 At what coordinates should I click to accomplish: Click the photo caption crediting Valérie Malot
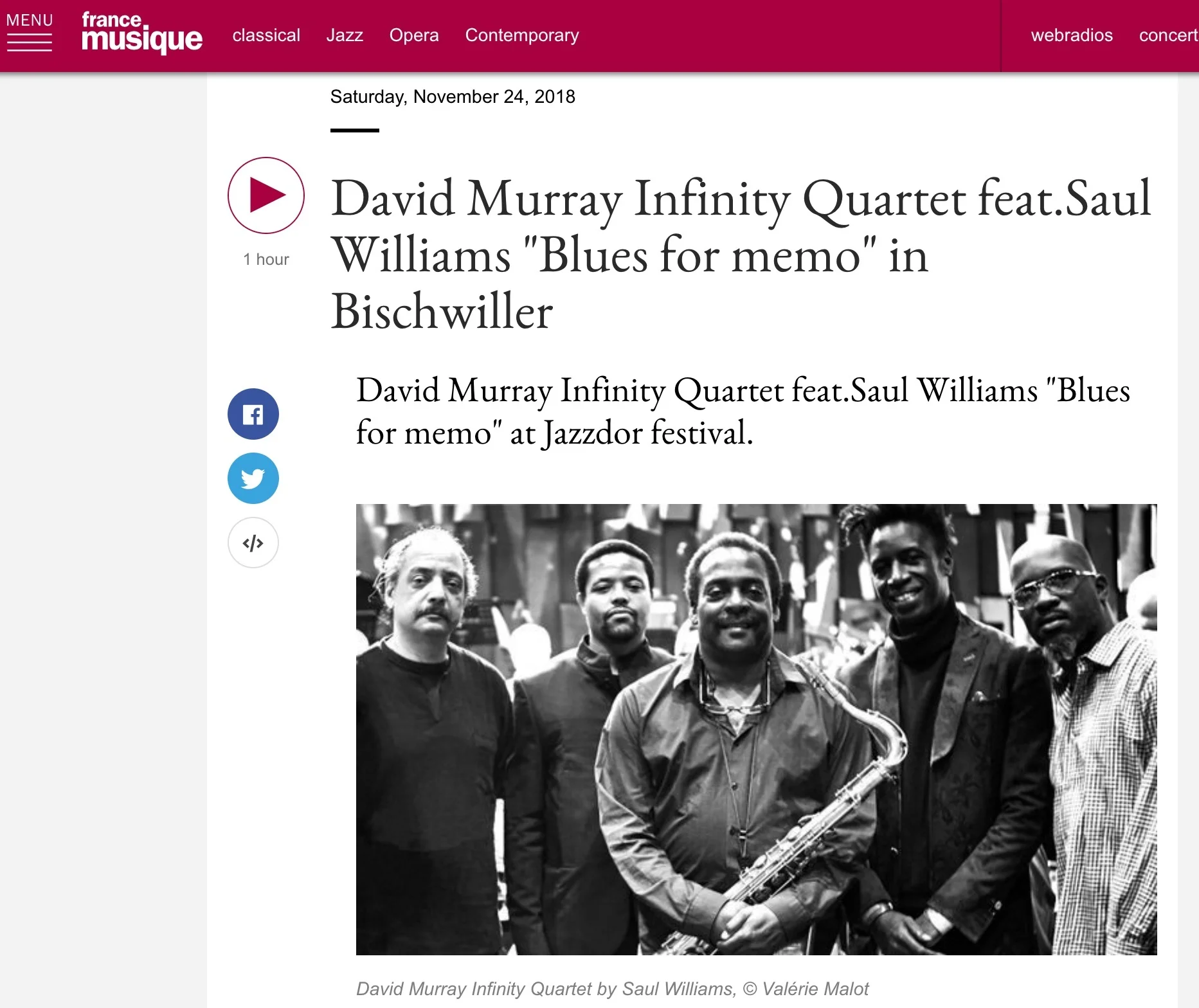click(x=612, y=989)
